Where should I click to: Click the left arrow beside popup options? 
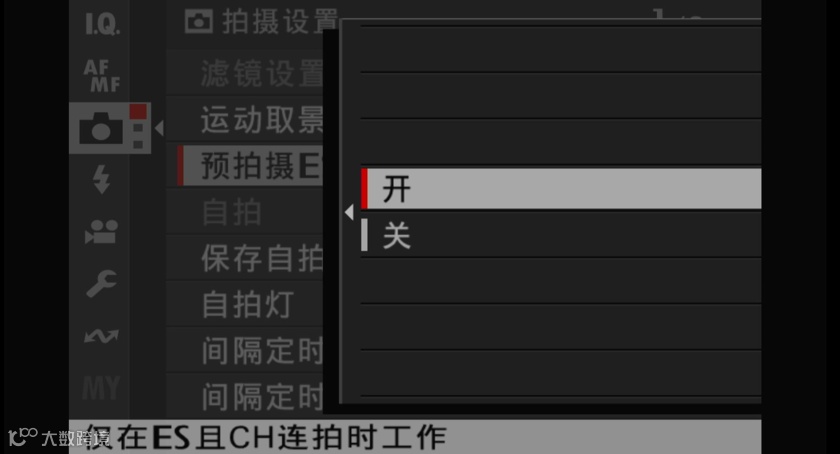click(349, 212)
